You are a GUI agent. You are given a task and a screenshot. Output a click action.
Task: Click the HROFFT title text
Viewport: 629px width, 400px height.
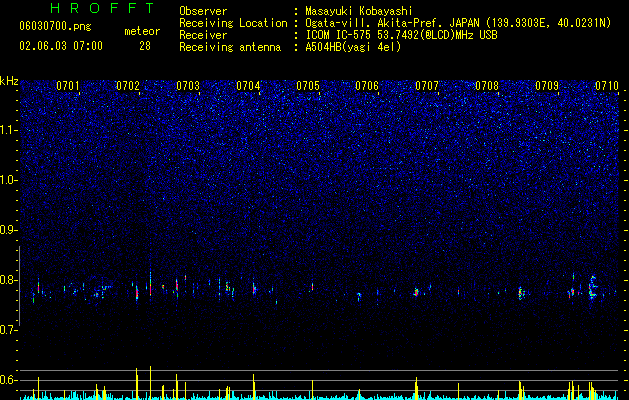tap(103, 8)
